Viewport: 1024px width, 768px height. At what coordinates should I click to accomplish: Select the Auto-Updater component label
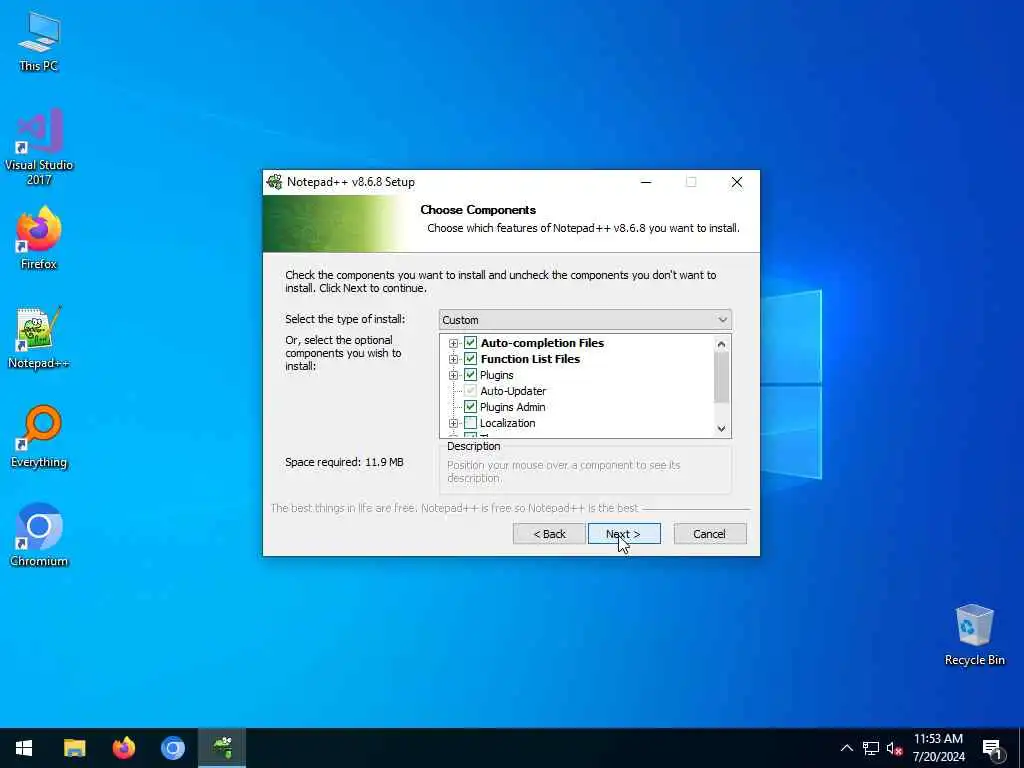tap(513, 391)
